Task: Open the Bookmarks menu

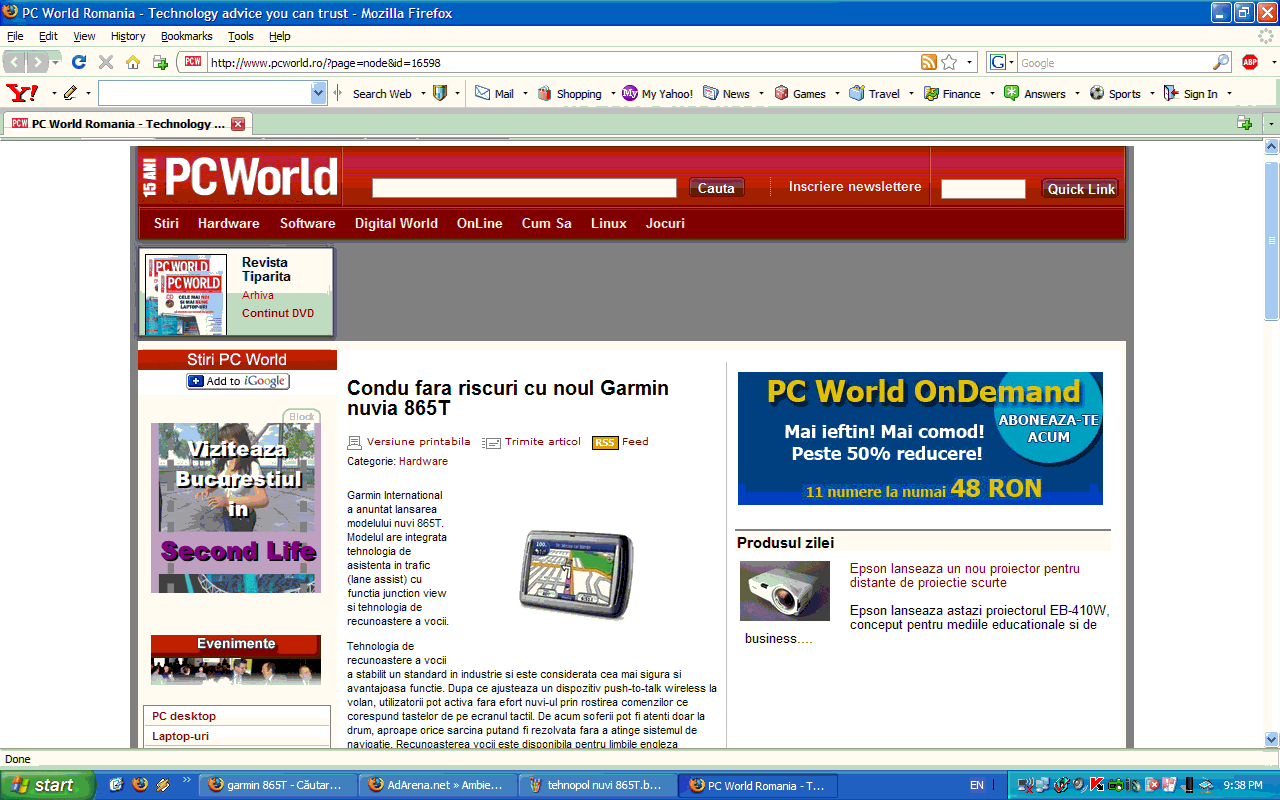Action: tap(187, 36)
